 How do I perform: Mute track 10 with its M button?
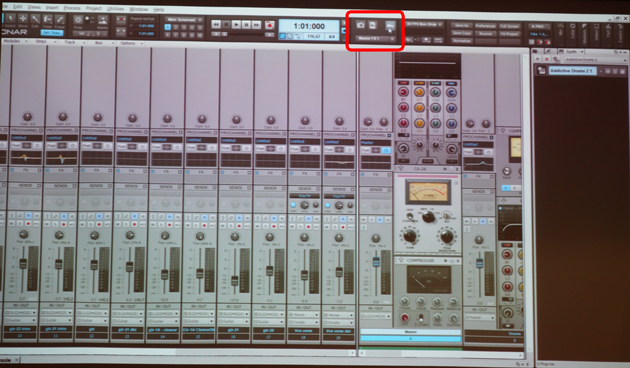click(x=12, y=223)
